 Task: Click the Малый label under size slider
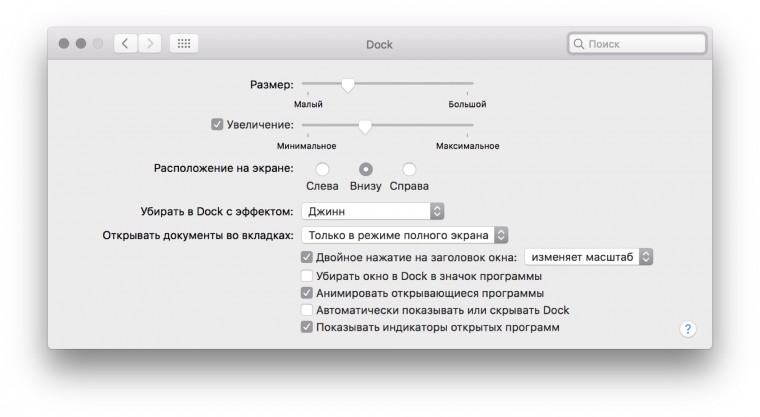pos(308,104)
